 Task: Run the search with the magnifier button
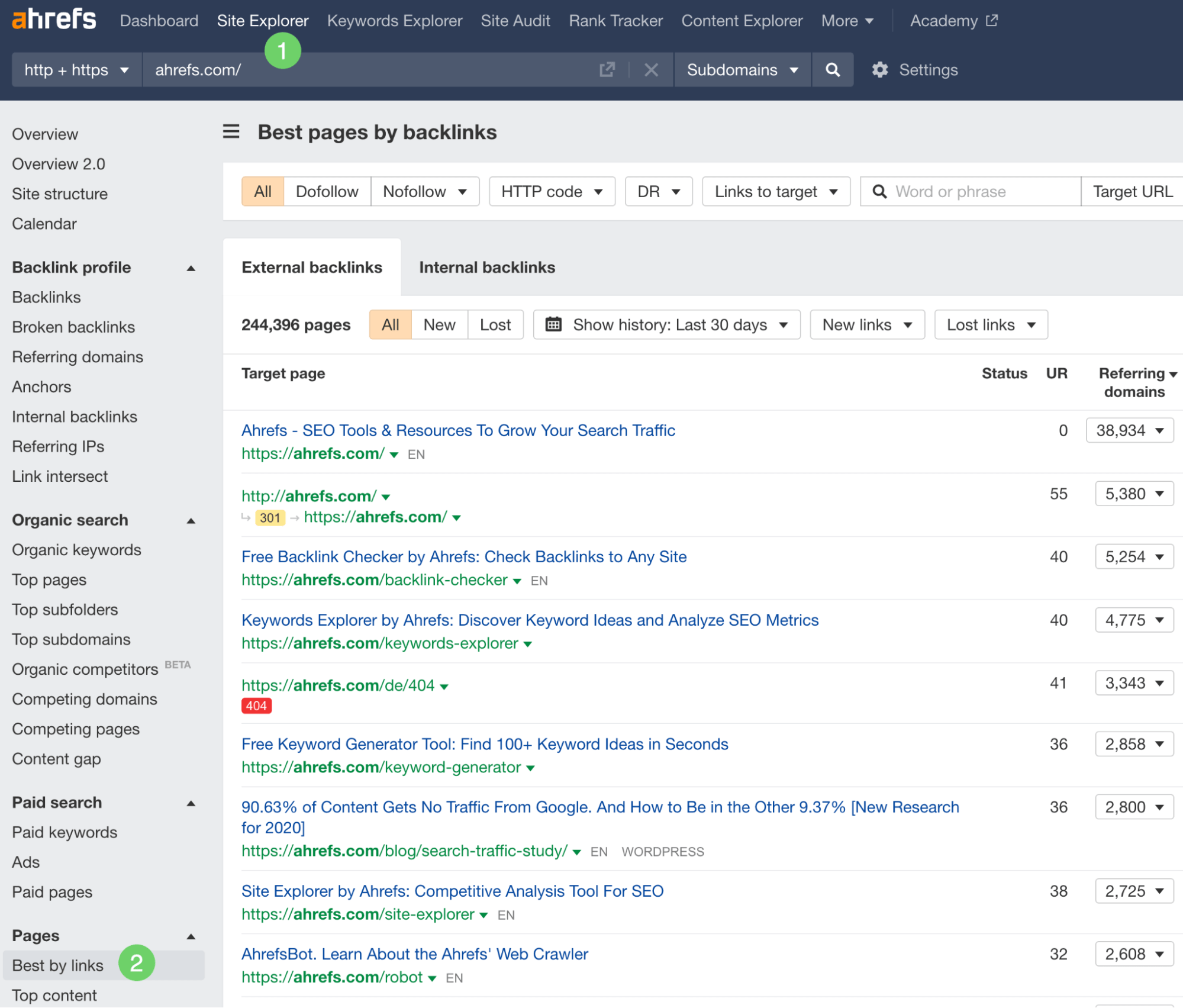click(833, 70)
